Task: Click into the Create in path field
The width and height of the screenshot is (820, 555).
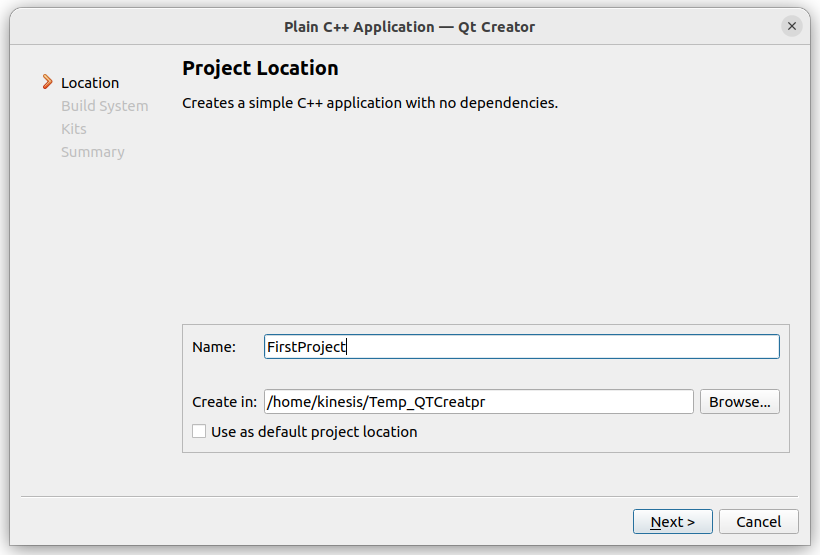Action: 479,401
